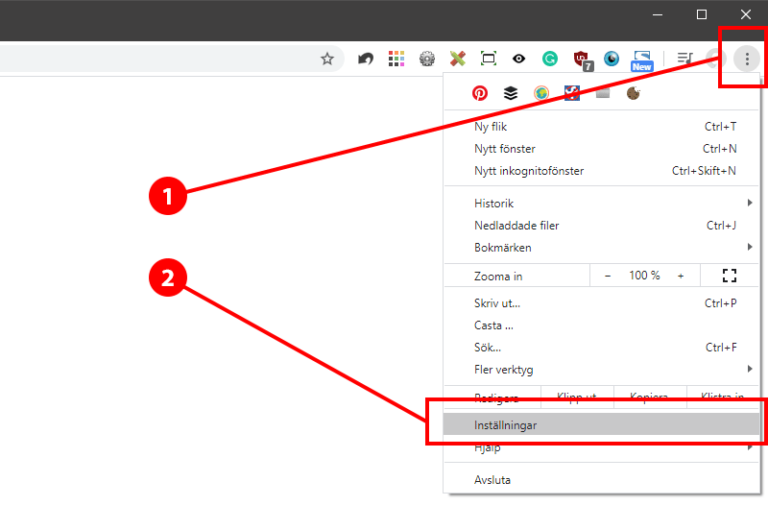This screenshot has height=530, width=768.
Task: Click the black eye extension icon
Action: point(519,59)
